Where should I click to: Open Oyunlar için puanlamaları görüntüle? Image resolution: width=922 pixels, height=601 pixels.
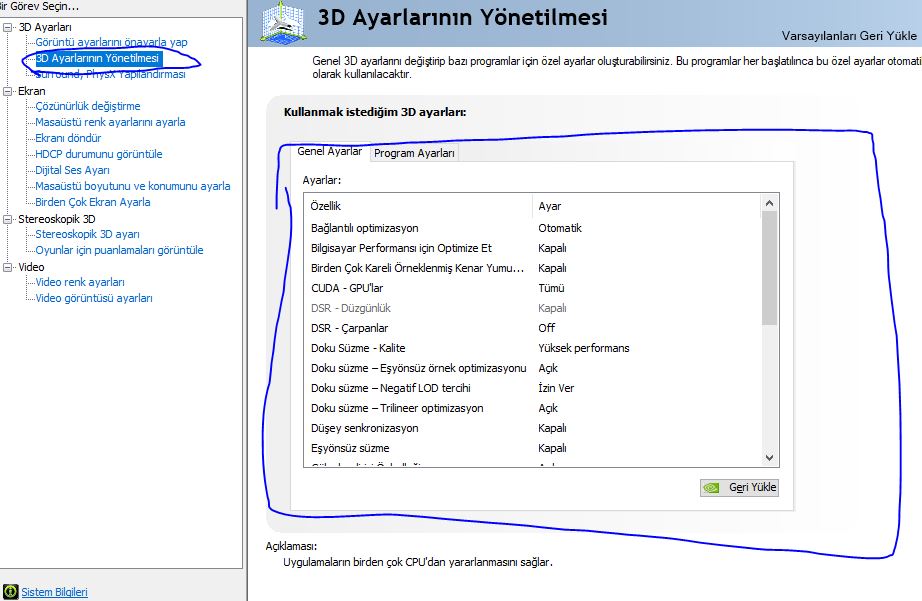(119, 250)
